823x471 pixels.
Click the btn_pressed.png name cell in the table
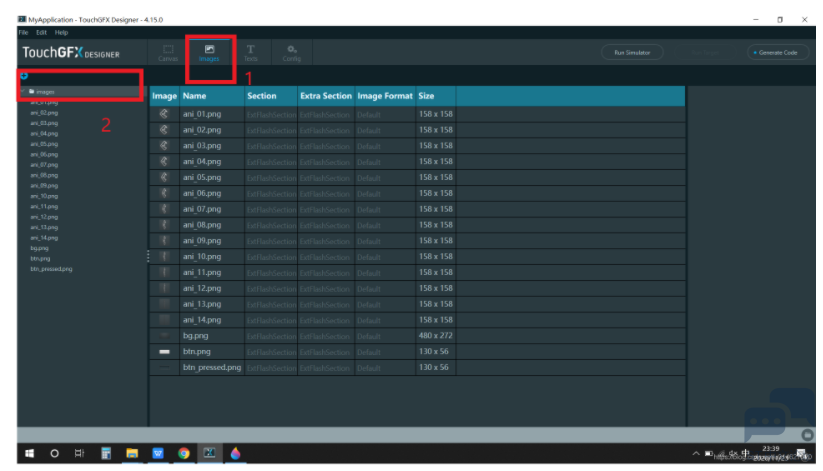point(212,368)
